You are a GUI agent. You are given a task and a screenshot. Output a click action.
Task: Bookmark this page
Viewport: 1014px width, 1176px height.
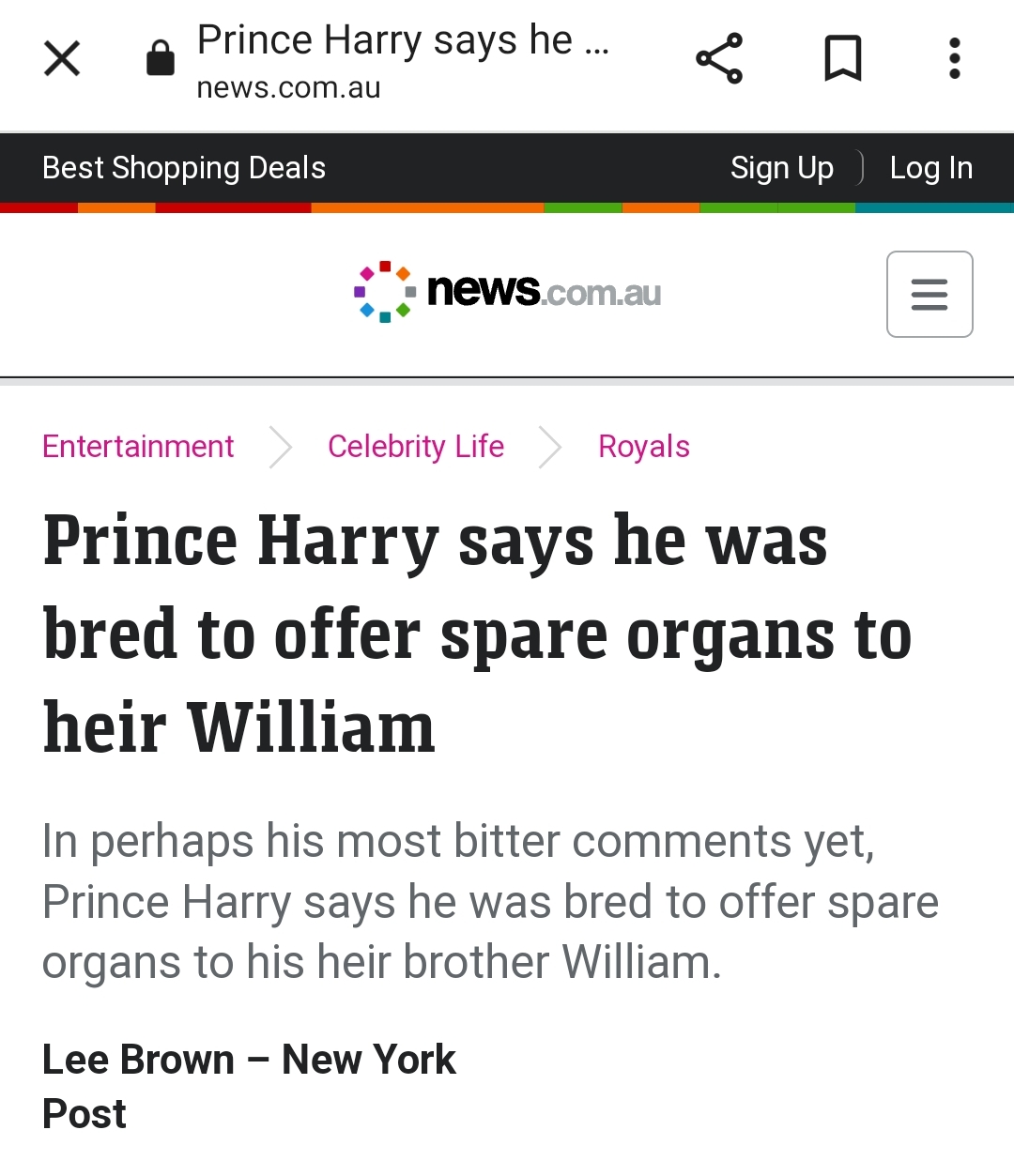[842, 58]
